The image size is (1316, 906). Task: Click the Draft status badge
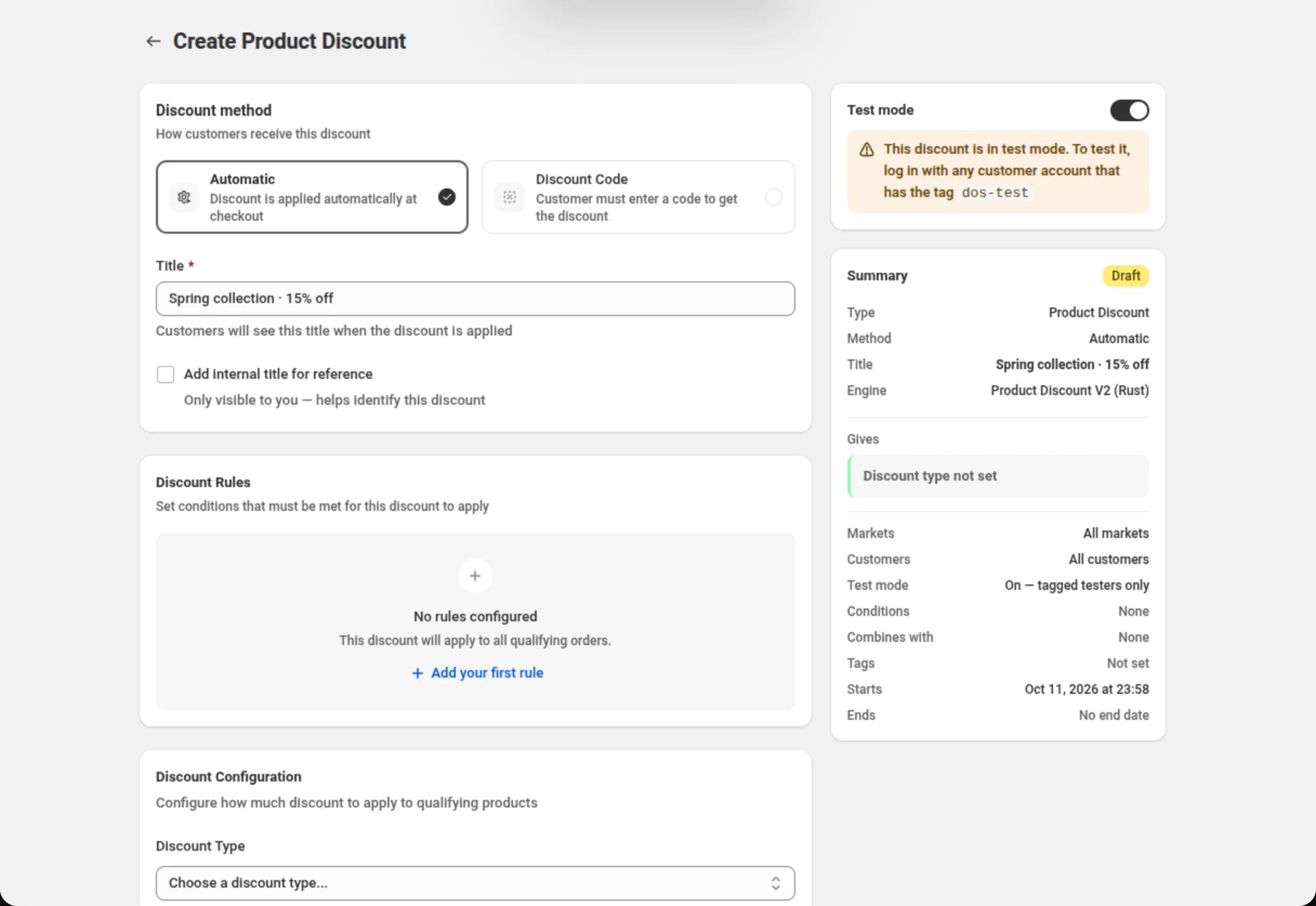[1126, 276]
